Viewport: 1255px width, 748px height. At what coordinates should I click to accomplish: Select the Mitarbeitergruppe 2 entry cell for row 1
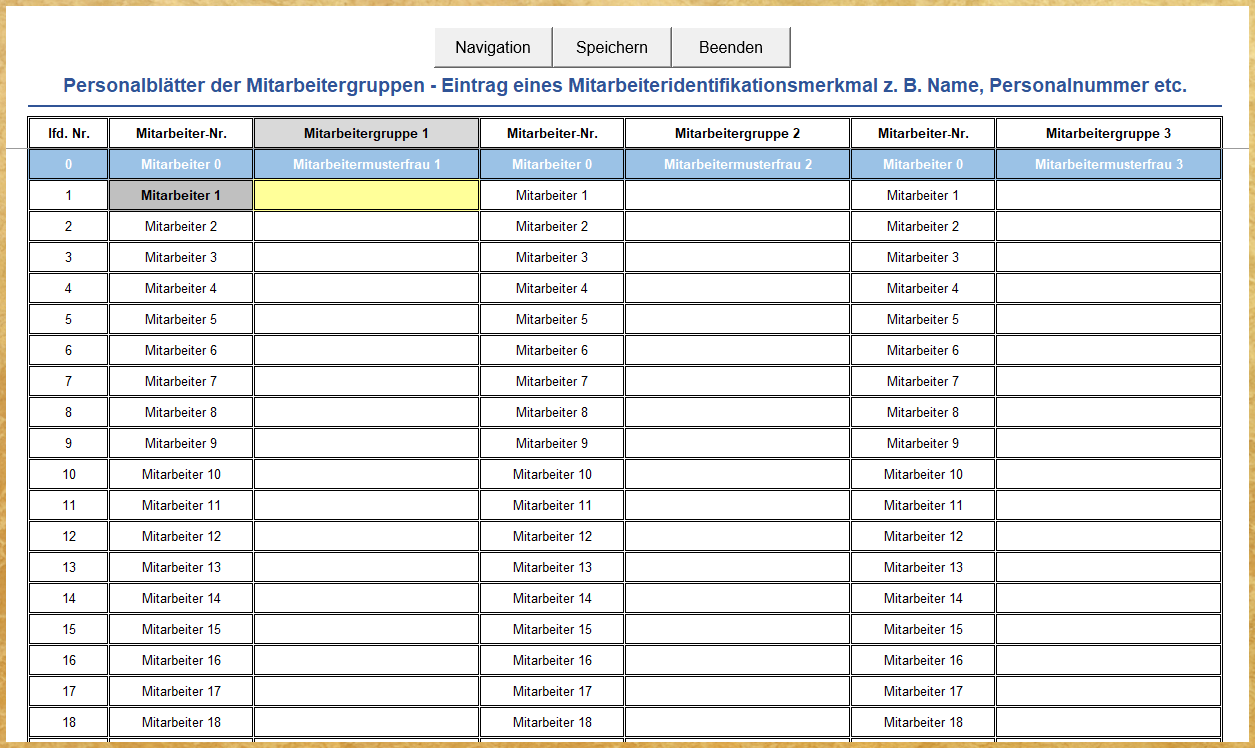pos(737,196)
